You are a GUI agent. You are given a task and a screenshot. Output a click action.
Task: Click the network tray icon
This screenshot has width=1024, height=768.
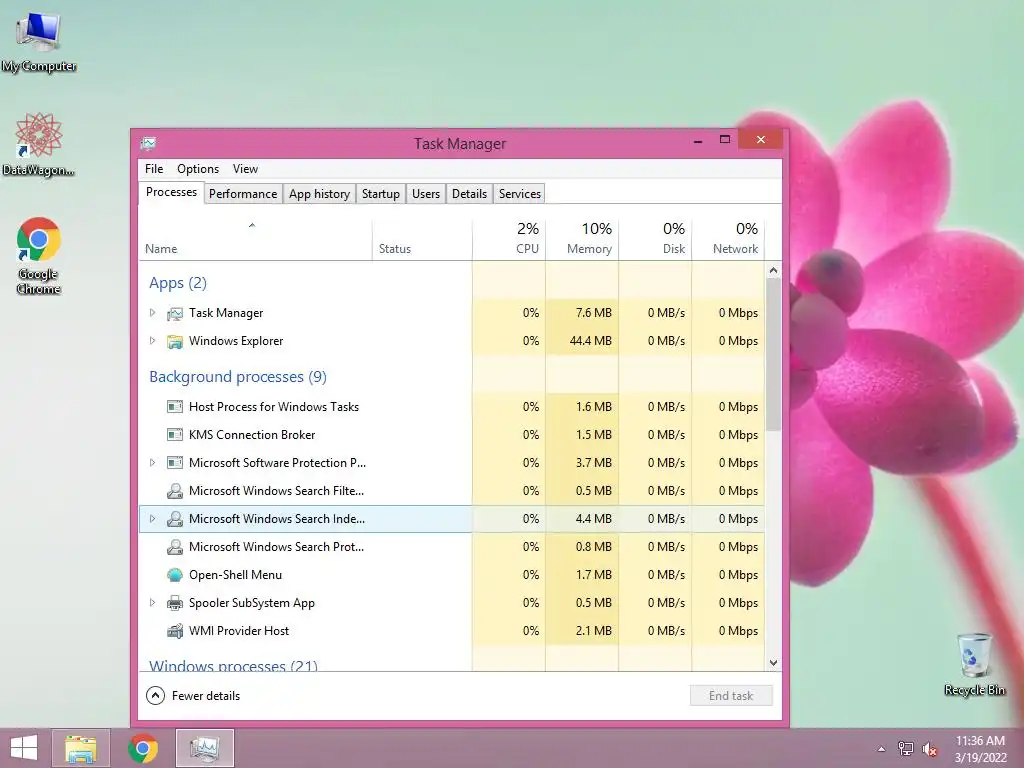(x=906, y=749)
